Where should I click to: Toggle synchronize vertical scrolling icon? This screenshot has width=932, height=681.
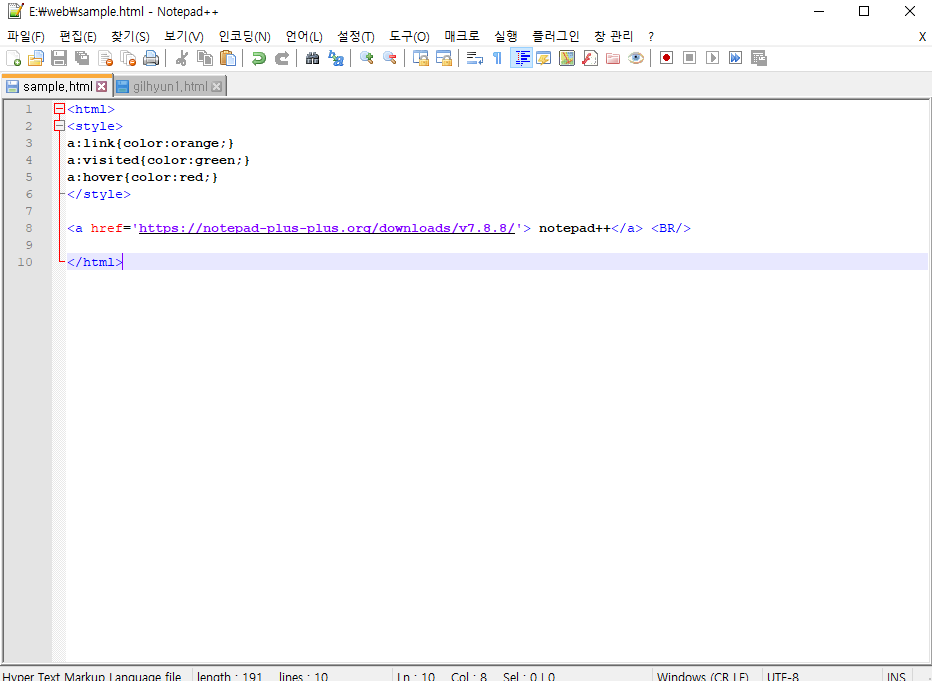pos(421,58)
